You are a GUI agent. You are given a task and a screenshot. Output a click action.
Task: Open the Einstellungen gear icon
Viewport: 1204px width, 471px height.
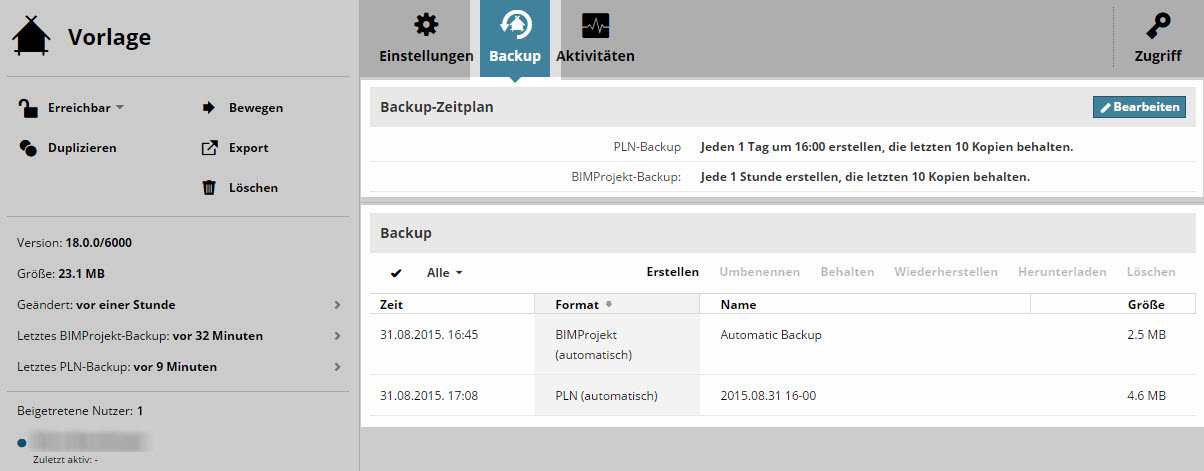coord(426,25)
